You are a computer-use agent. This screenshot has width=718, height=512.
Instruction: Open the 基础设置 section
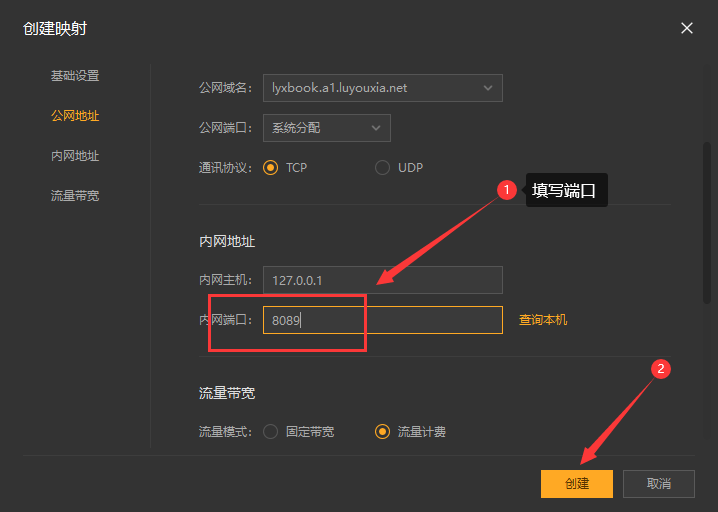[75, 76]
